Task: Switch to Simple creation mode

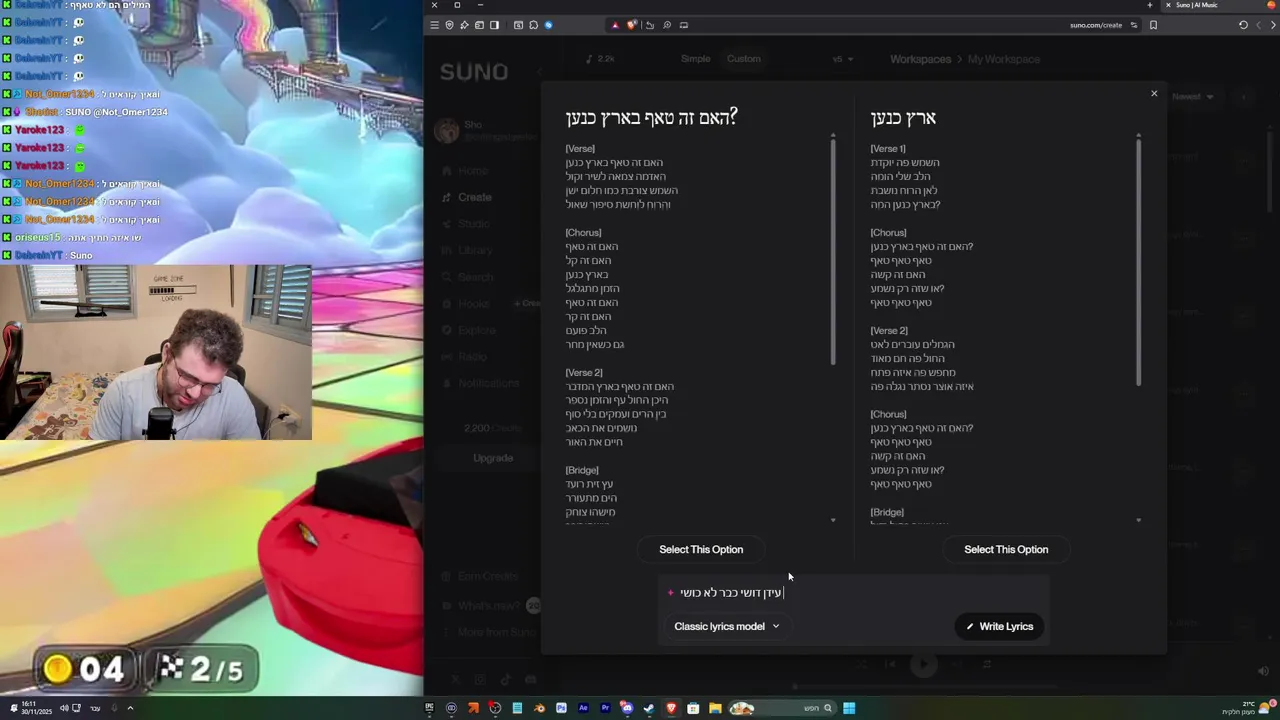Action: [x=695, y=59]
